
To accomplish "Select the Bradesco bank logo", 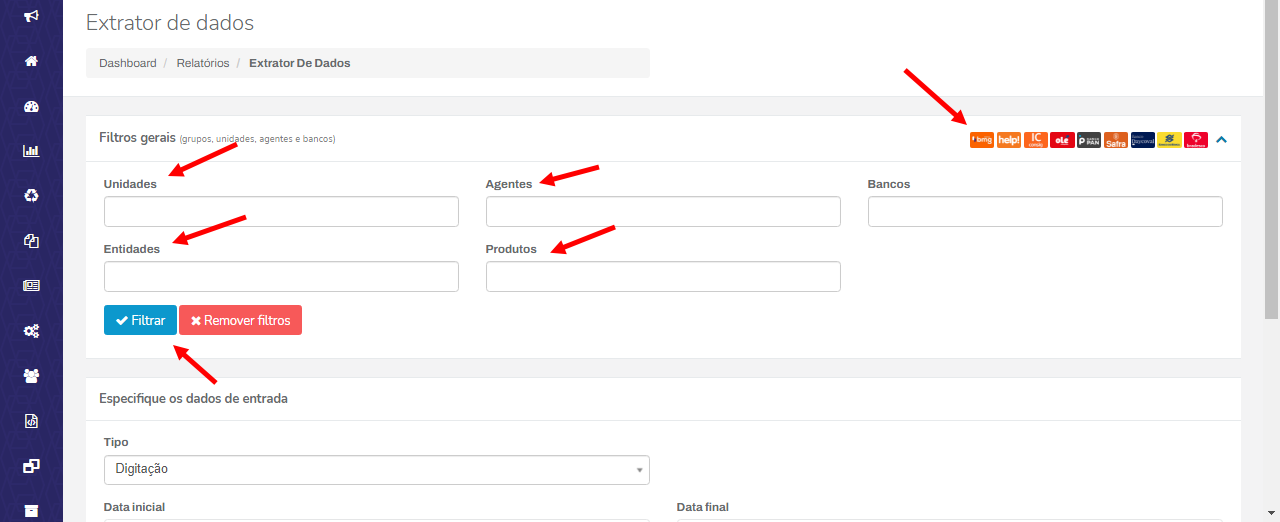I will coord(1196,140).
